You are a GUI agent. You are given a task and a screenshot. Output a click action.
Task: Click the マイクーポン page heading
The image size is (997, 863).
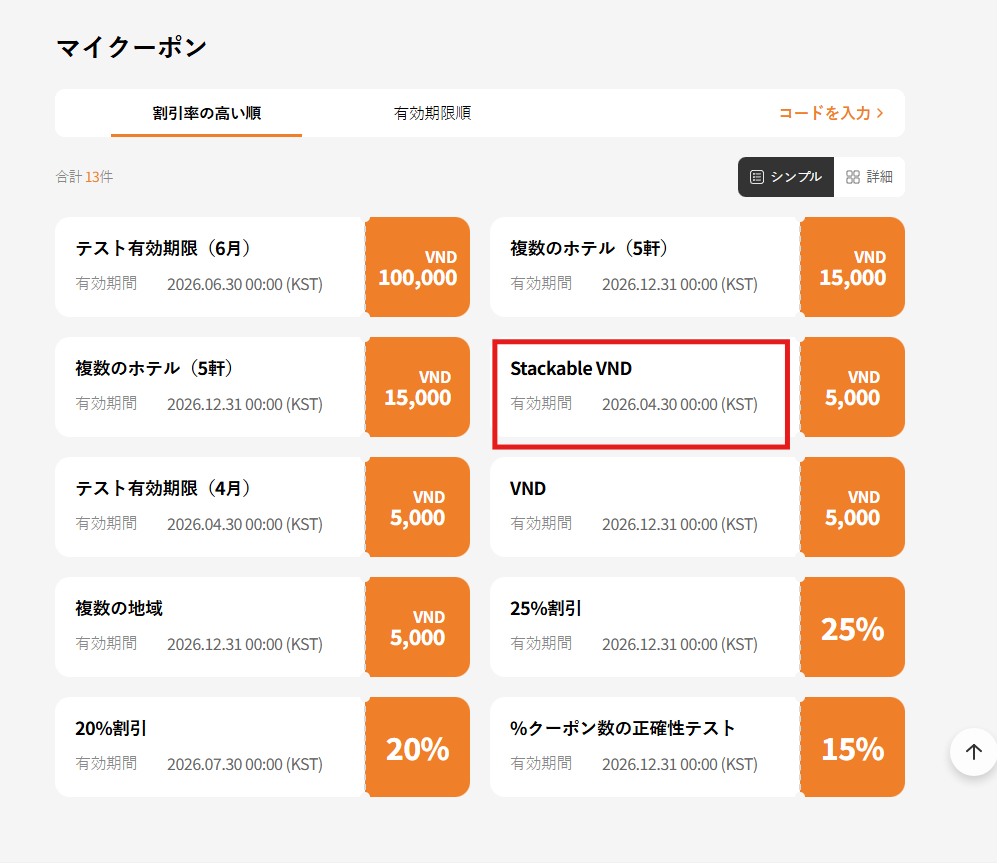pos(131,47)
